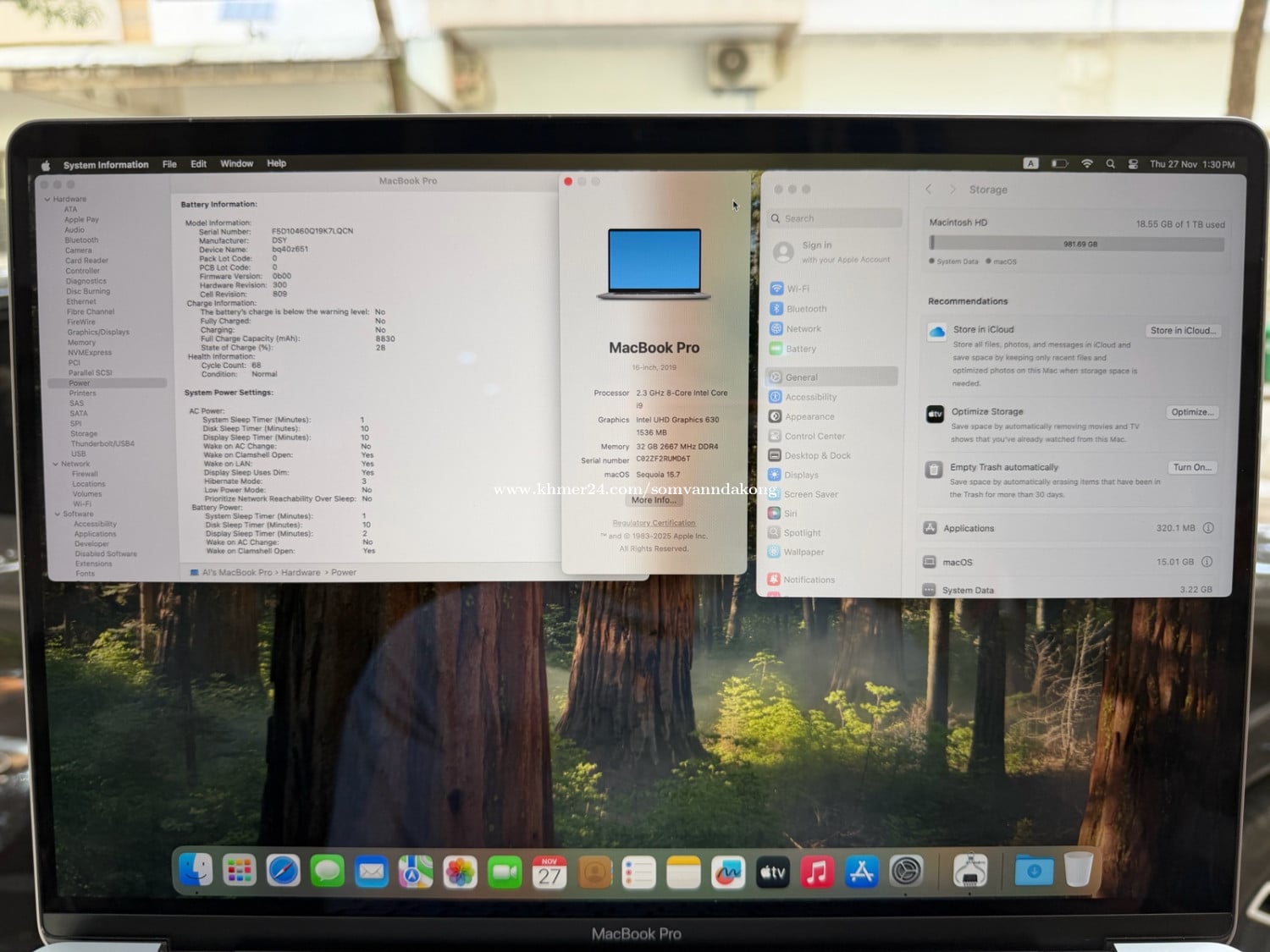
Task: Click the Regulatory Certification link
Action: pos(654,523)
